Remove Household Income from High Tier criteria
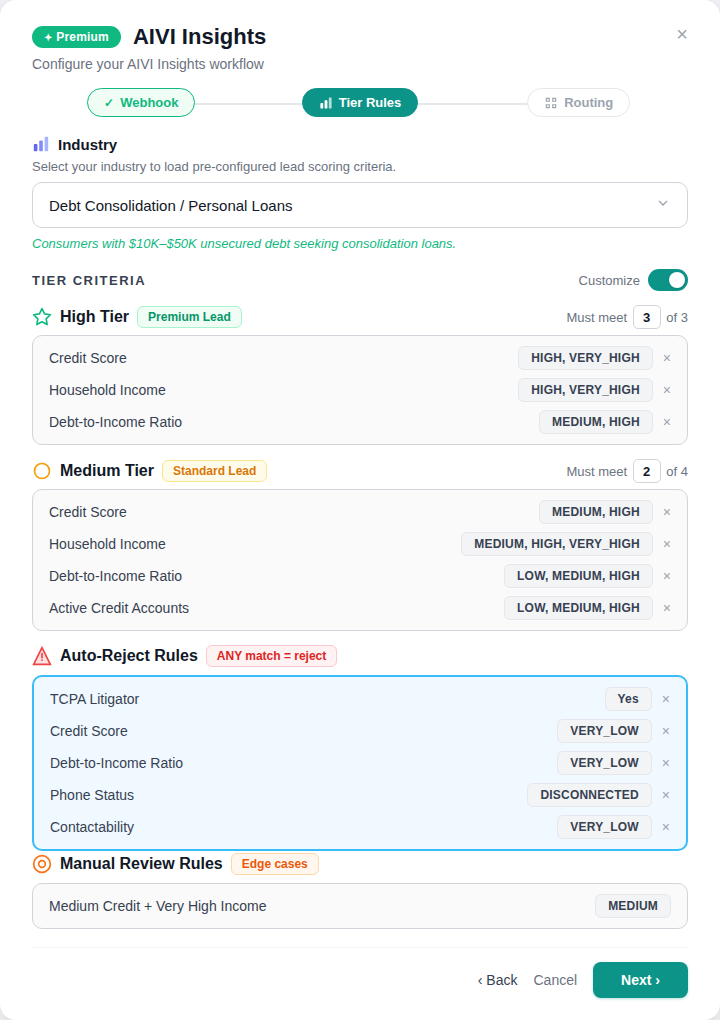 pos(666,390)
